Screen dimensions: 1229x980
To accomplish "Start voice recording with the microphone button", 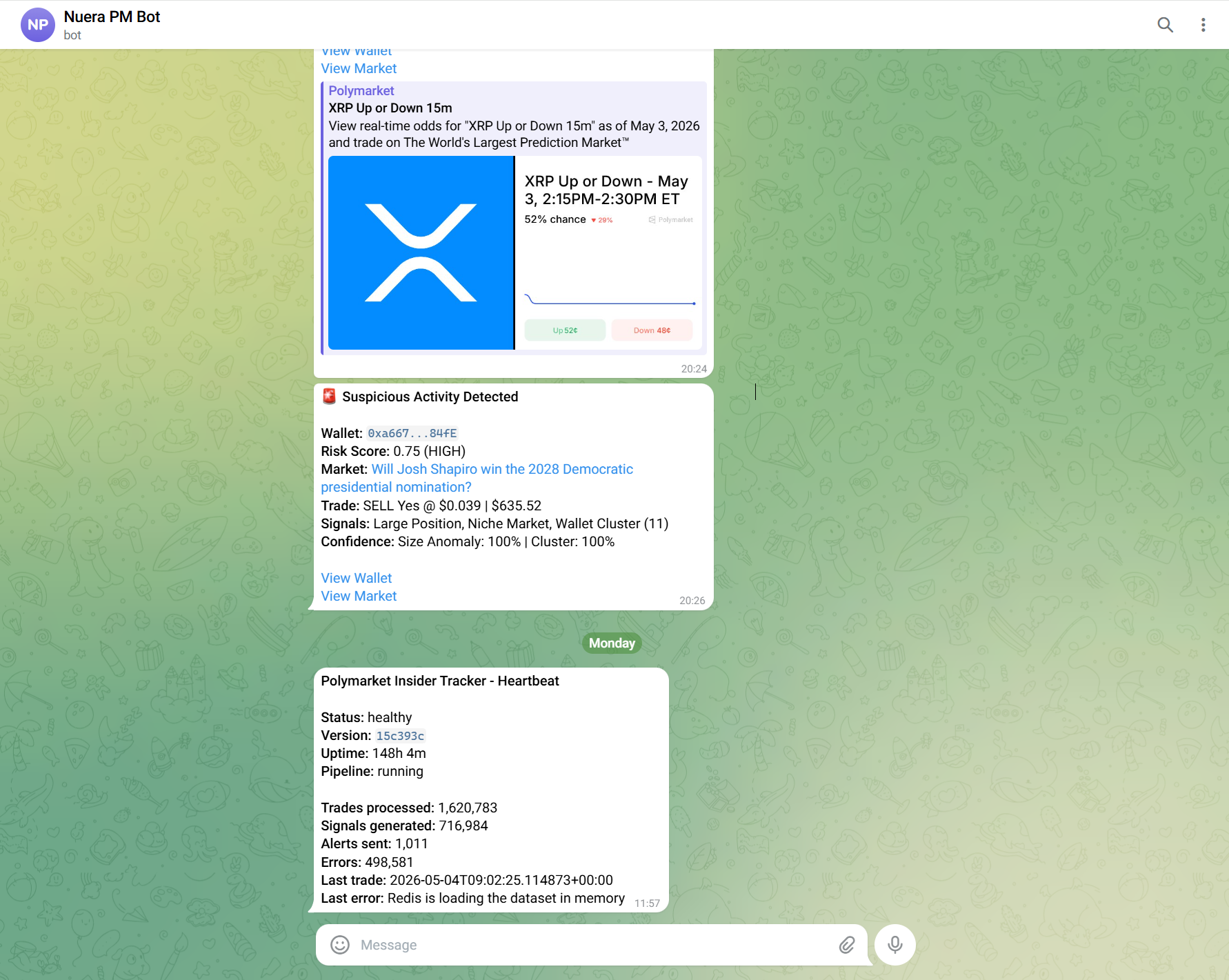I will pos(895,945).
